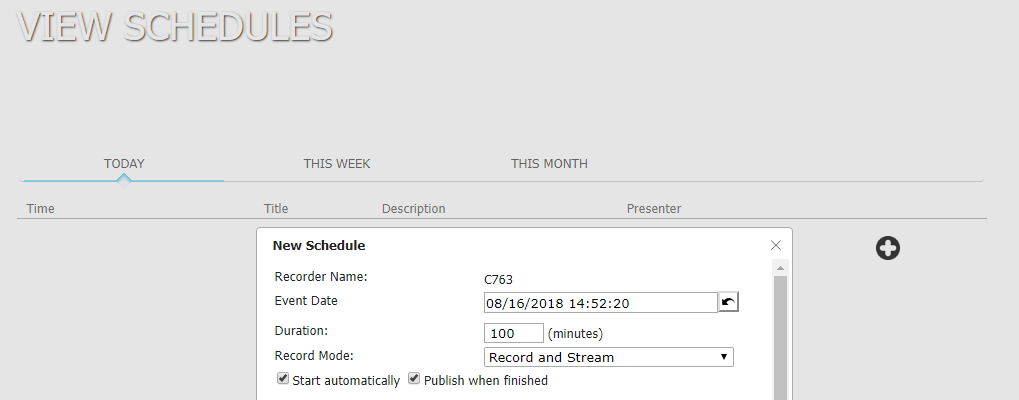The width and height of the screenshot is (1019, 400).
Task: Click the Description column header
Action: 413,208
